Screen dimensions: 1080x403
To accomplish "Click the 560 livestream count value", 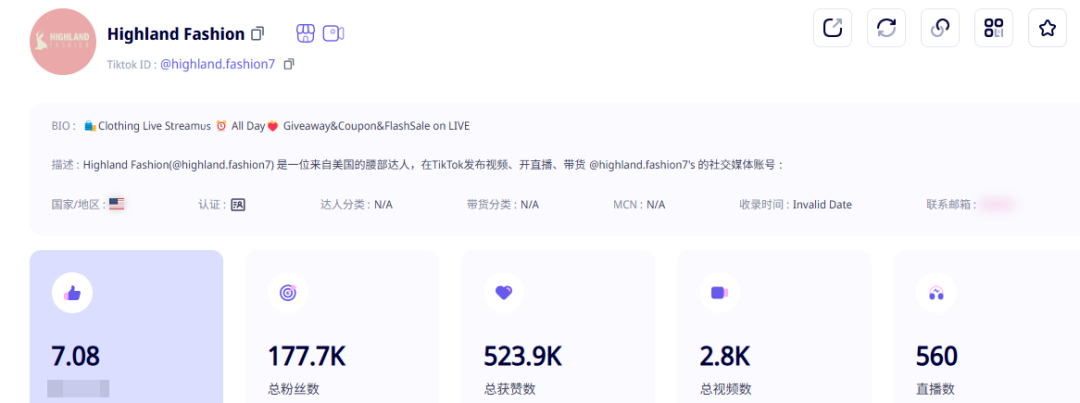I will click(937, 356).
